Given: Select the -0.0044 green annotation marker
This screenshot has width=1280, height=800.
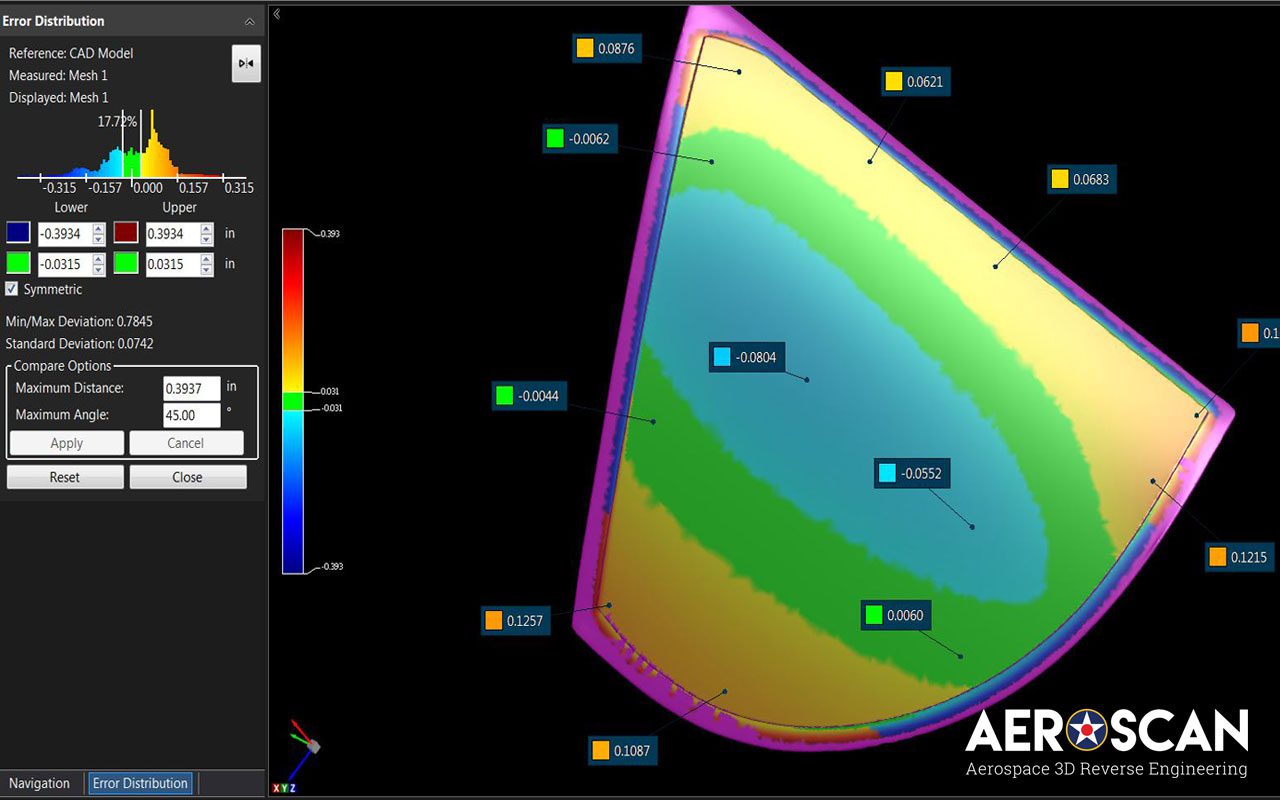Looking at the screenshot, I should point(529,395).
